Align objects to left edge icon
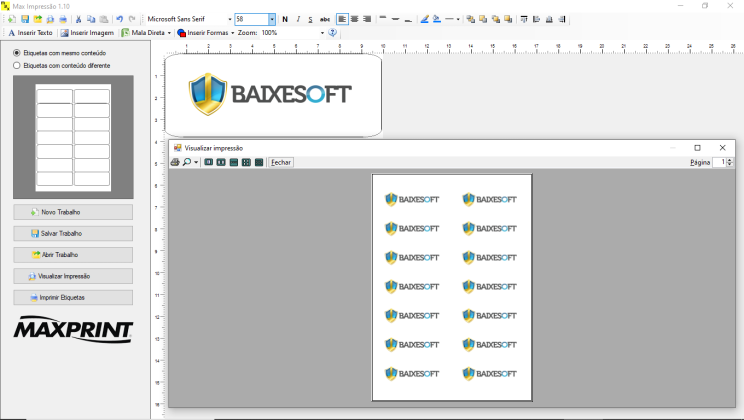Viewport: 744px width, 420px height. (537, 19)
